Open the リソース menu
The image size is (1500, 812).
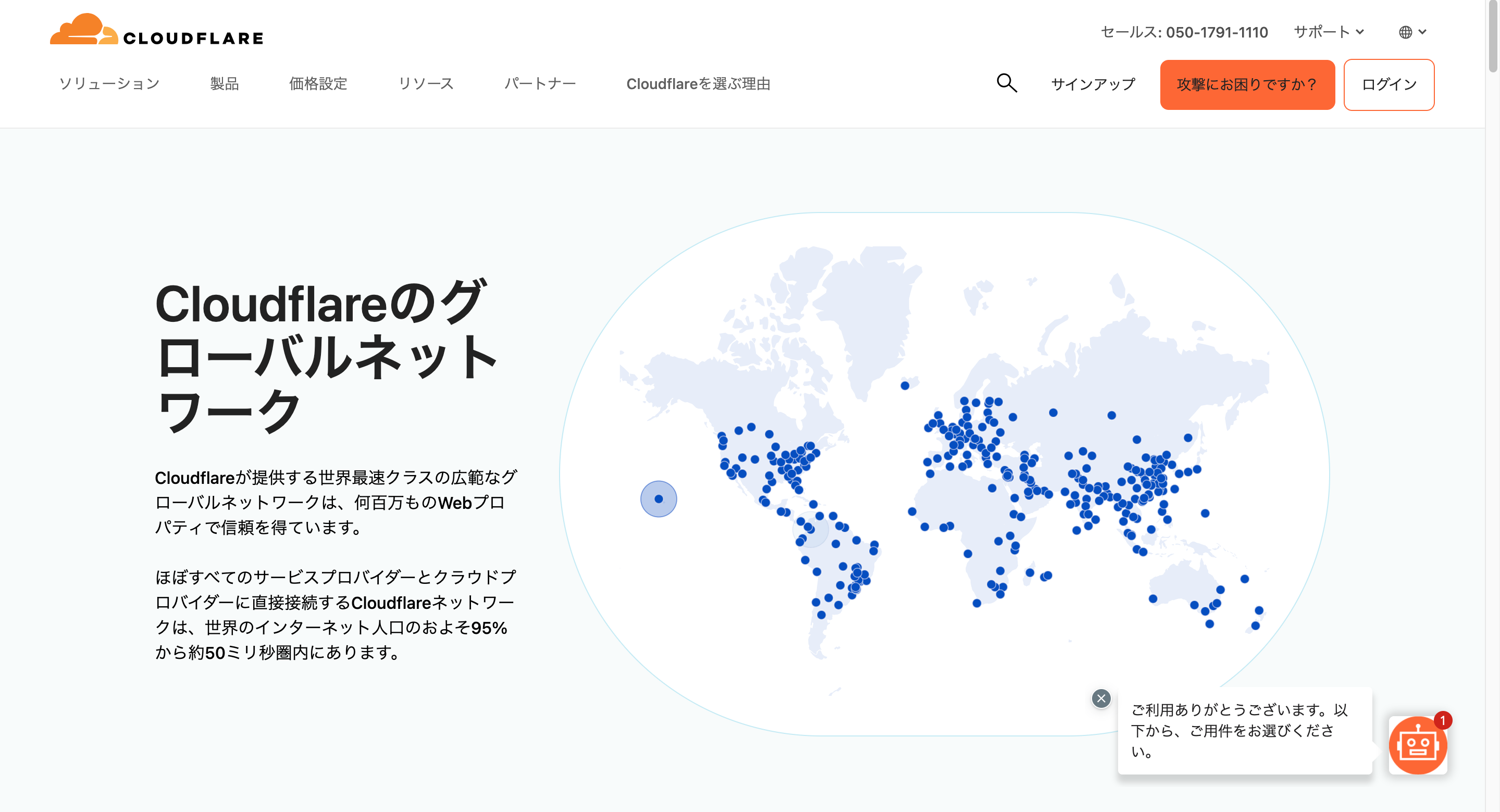426,84
